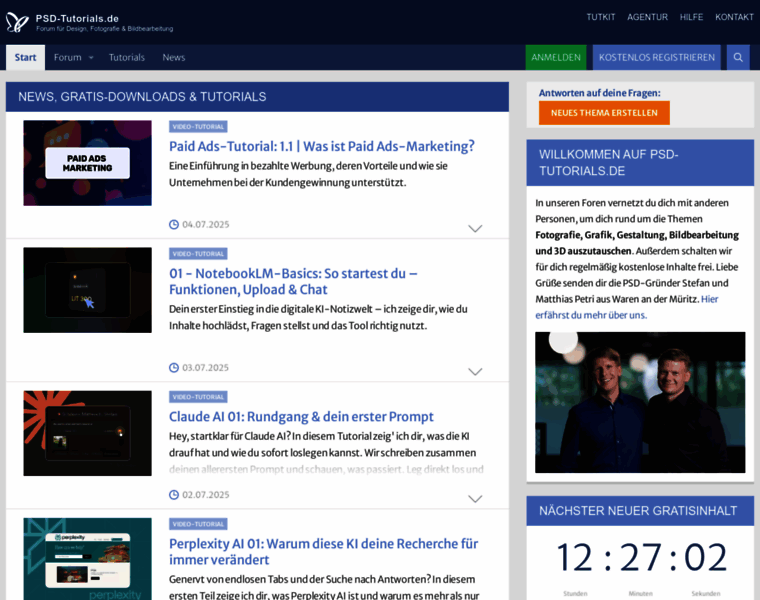
Task: Open the HILFE top link
Action: point(691,17)
